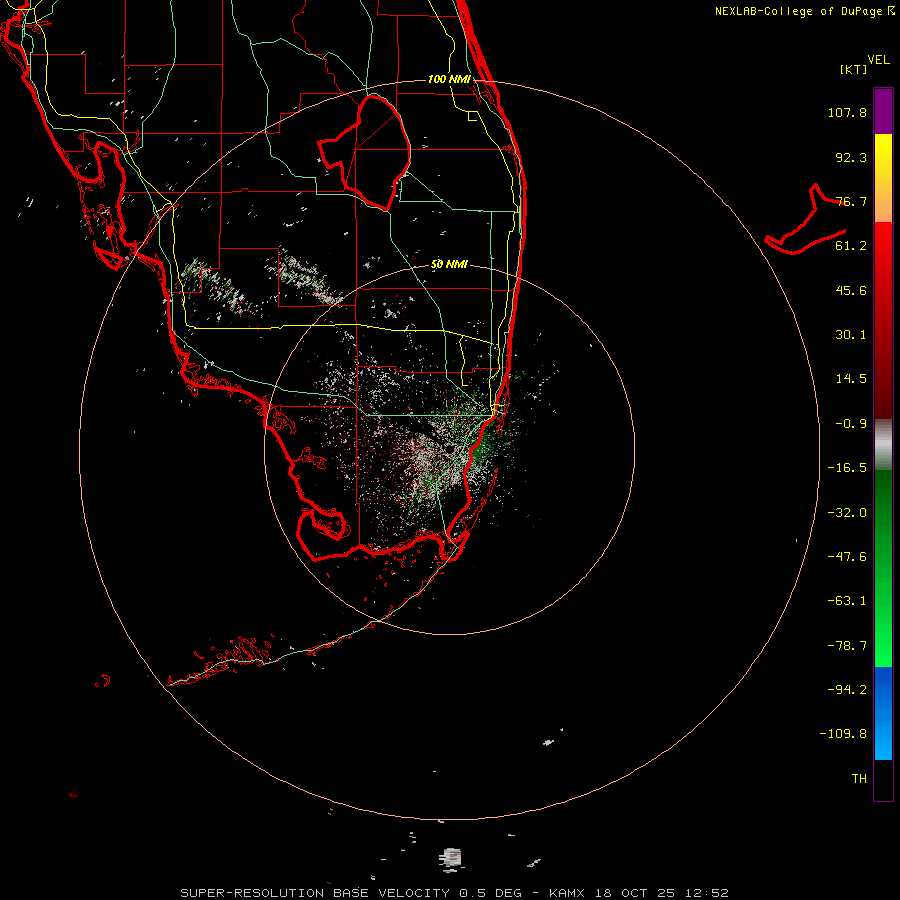Select the 92.3 scale value
The width and height of the screenshot is (900, 900).
point(851,157)
